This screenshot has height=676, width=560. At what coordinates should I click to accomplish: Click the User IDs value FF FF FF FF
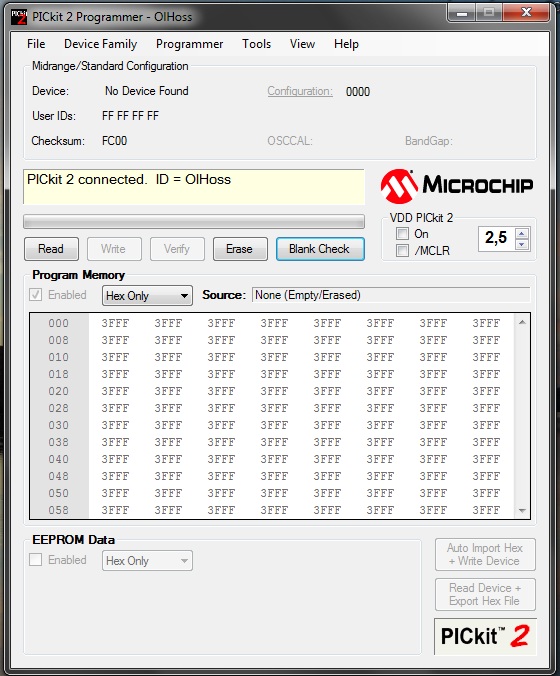pos(131,116)
